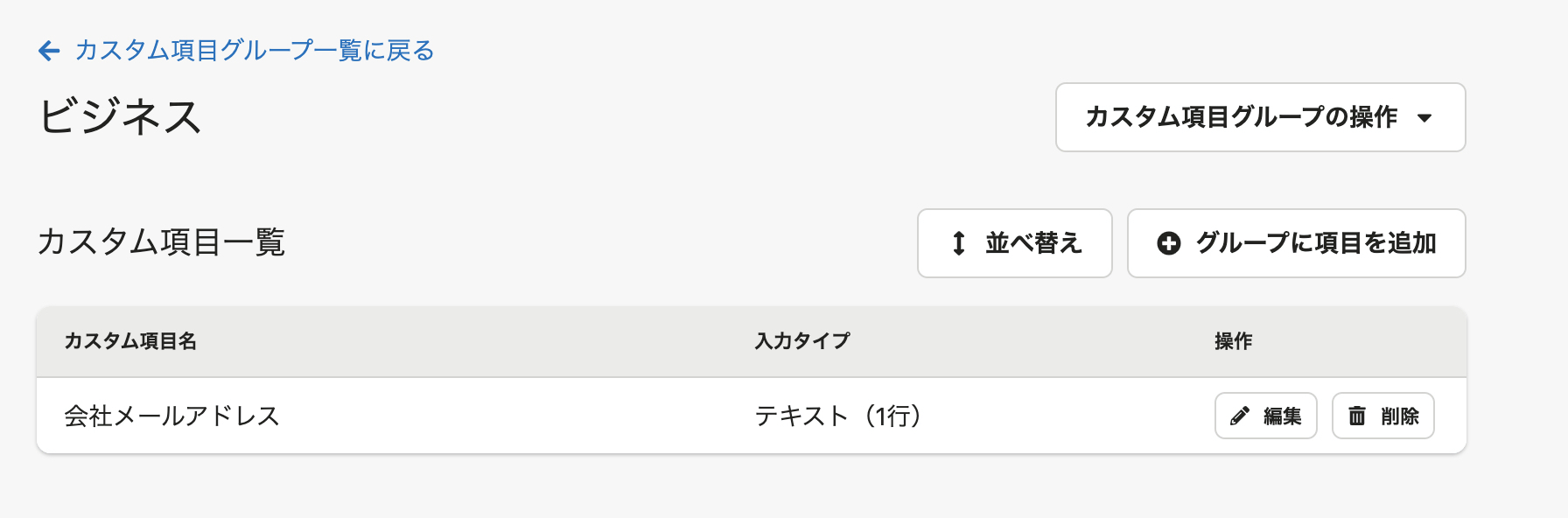Click the 操作 column header
The height and width of the screenshot is (518, 1568).
1233,341
